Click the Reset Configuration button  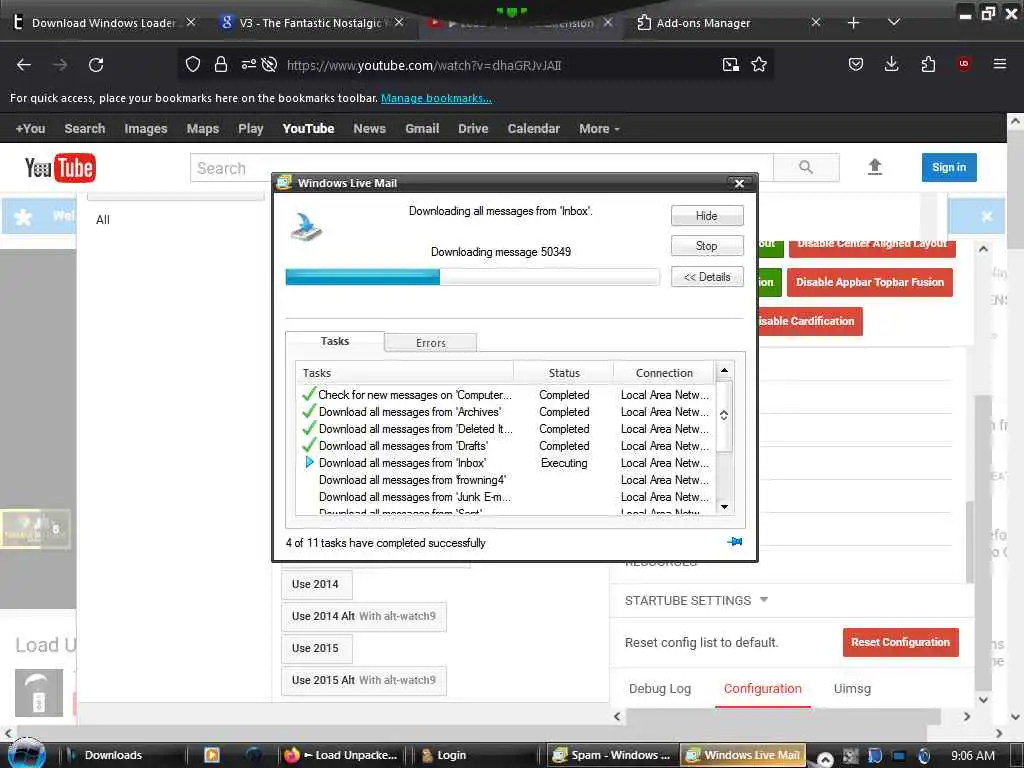click(900, 642)
